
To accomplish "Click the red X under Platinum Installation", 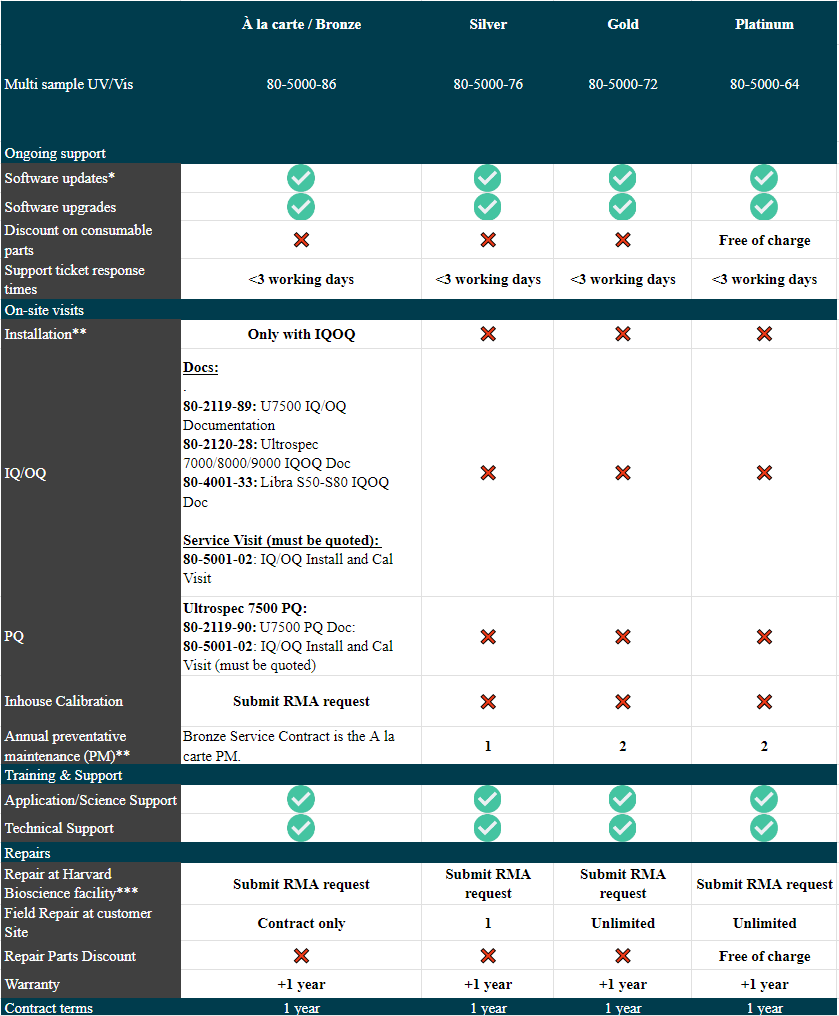I will [x=764, y=333].
